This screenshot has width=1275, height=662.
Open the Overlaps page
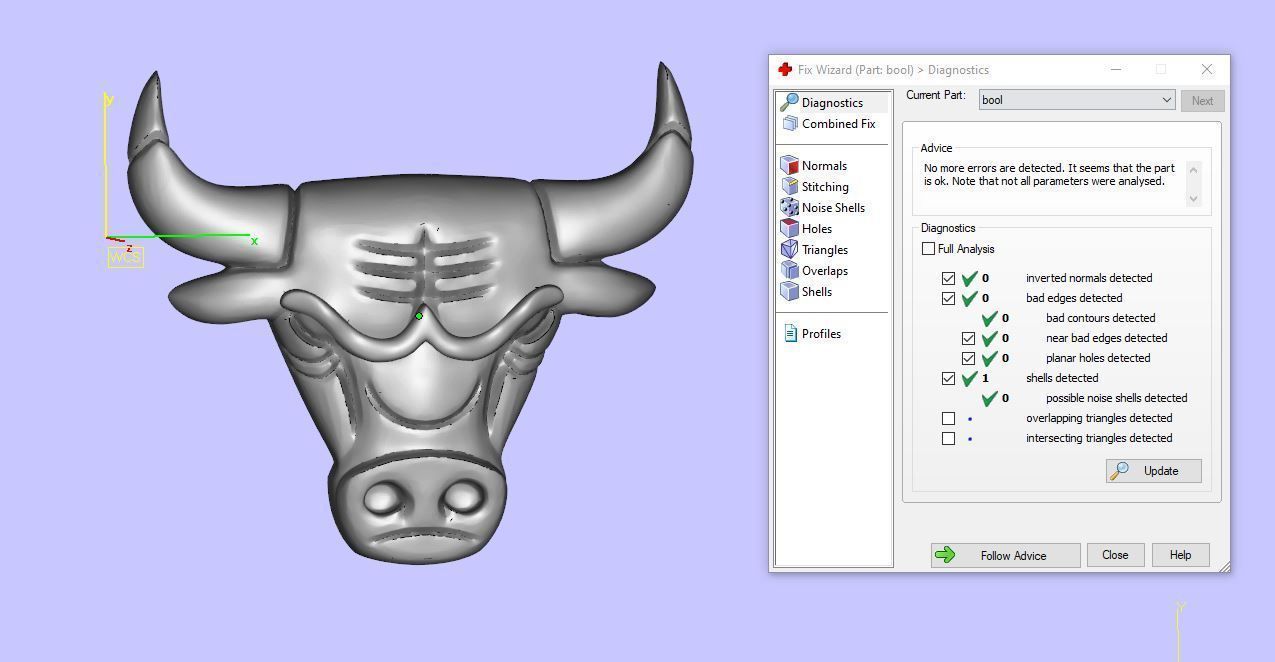tap(825, 271)
